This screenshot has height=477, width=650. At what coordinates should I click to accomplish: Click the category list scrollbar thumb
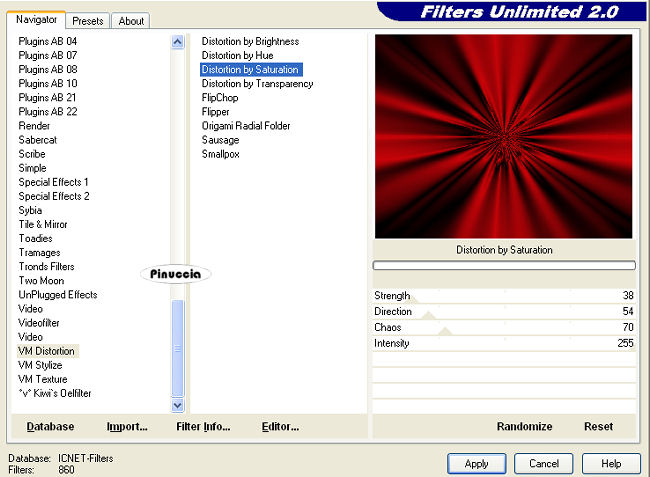pos(177,348)
